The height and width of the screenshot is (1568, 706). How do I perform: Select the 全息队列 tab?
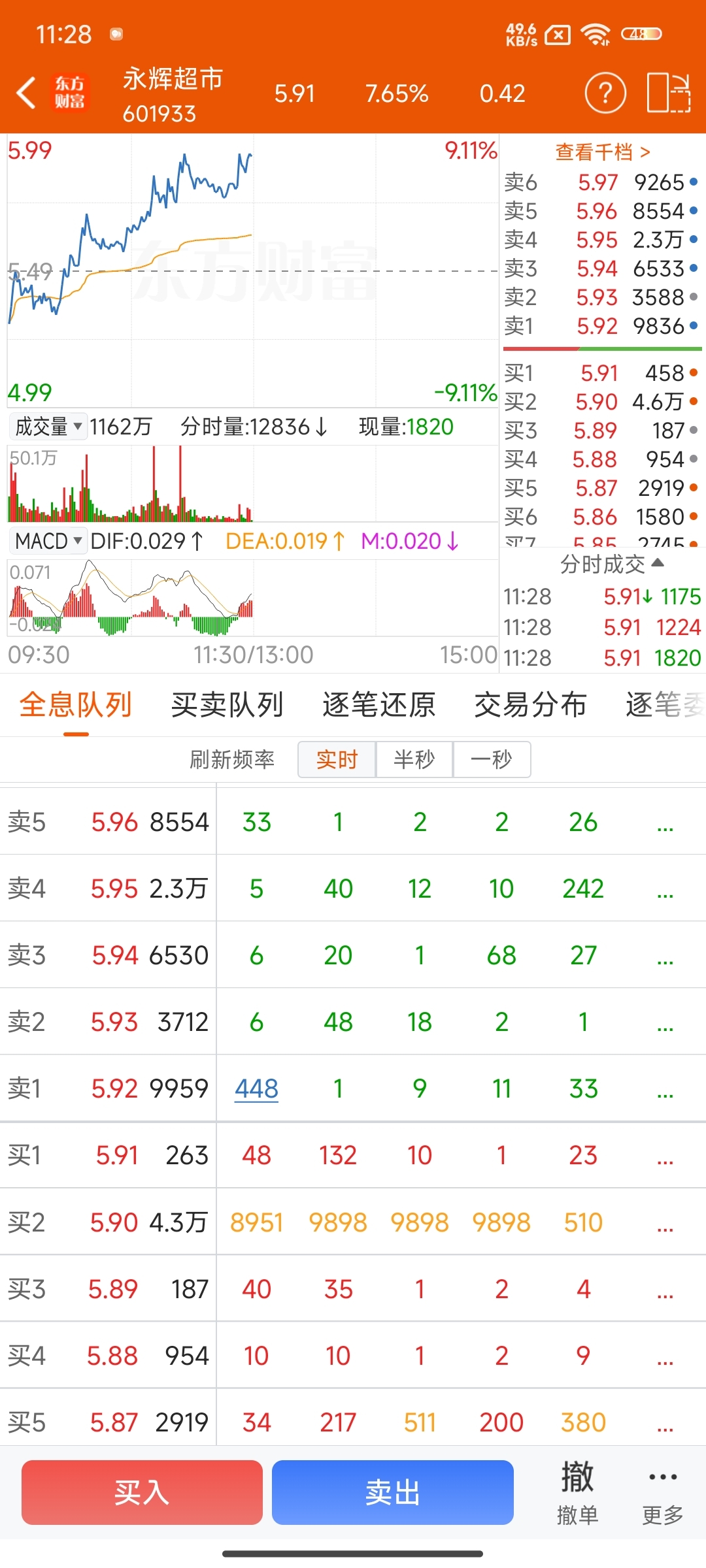(76, 705)
